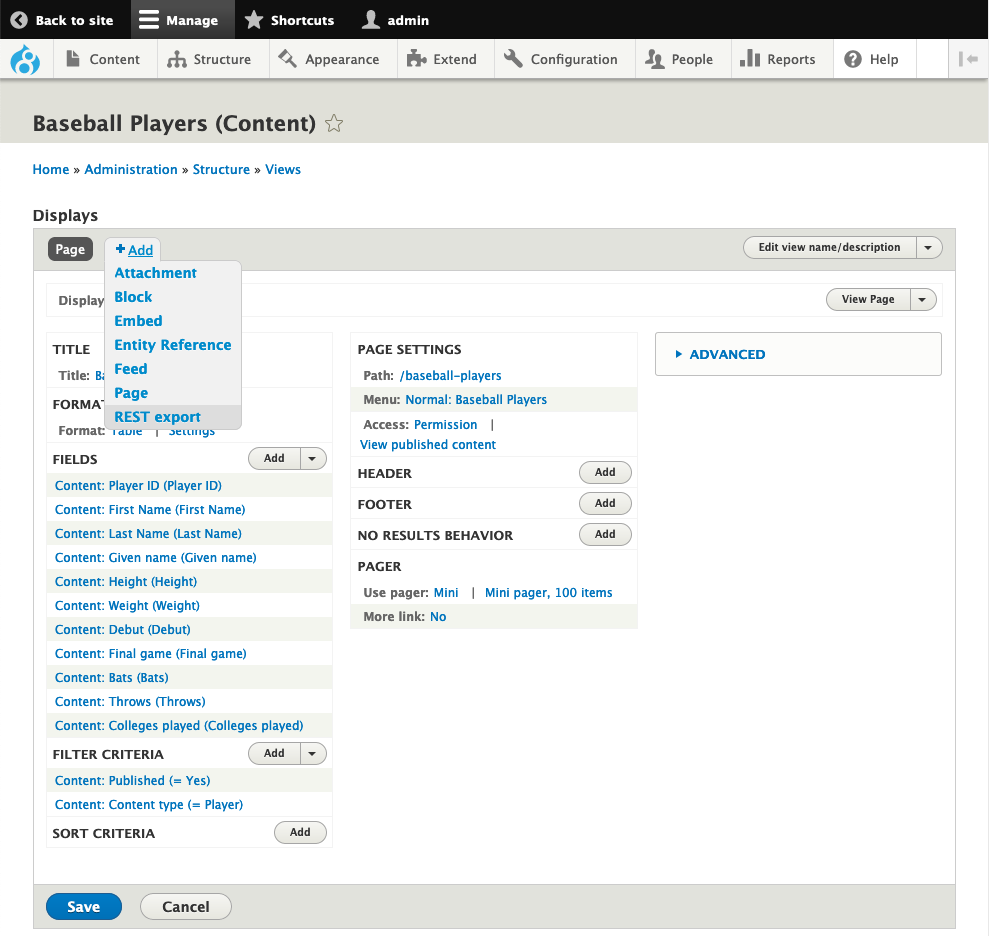This screenshot has width=989, height=936.
Task: Open the View published content link
Action: (x=427, y=444)
